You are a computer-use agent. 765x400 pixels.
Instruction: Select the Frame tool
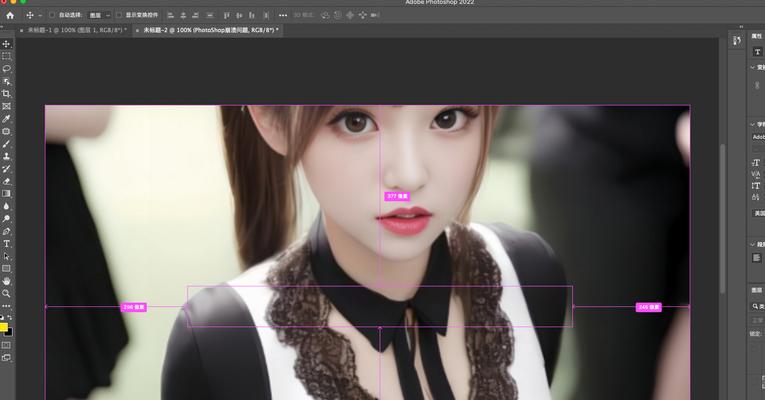point(6,106)
